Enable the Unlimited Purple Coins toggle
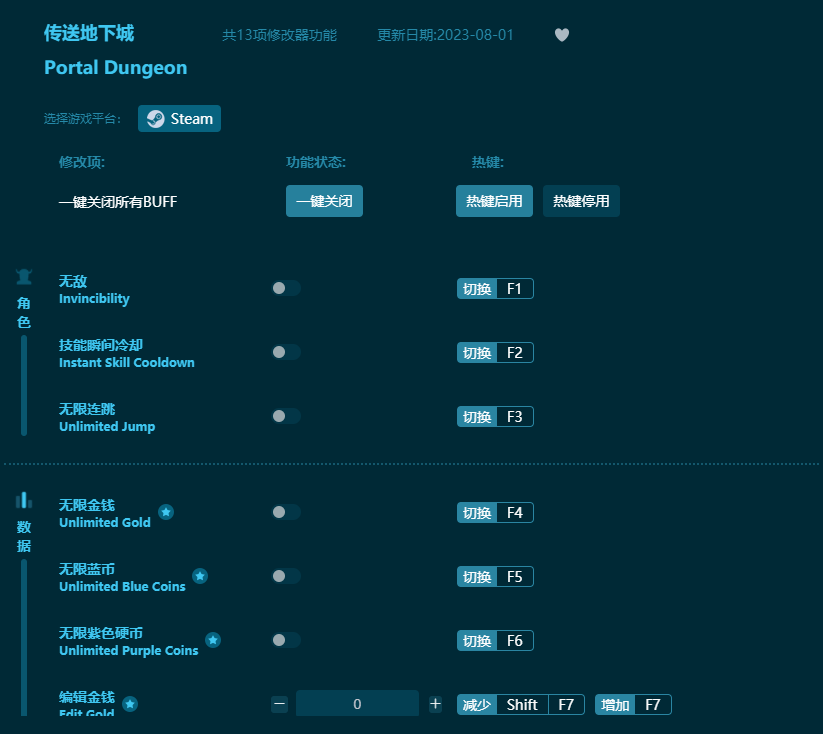Image resolution: width=823 pixels, height=734 pixels. (287, 639)
